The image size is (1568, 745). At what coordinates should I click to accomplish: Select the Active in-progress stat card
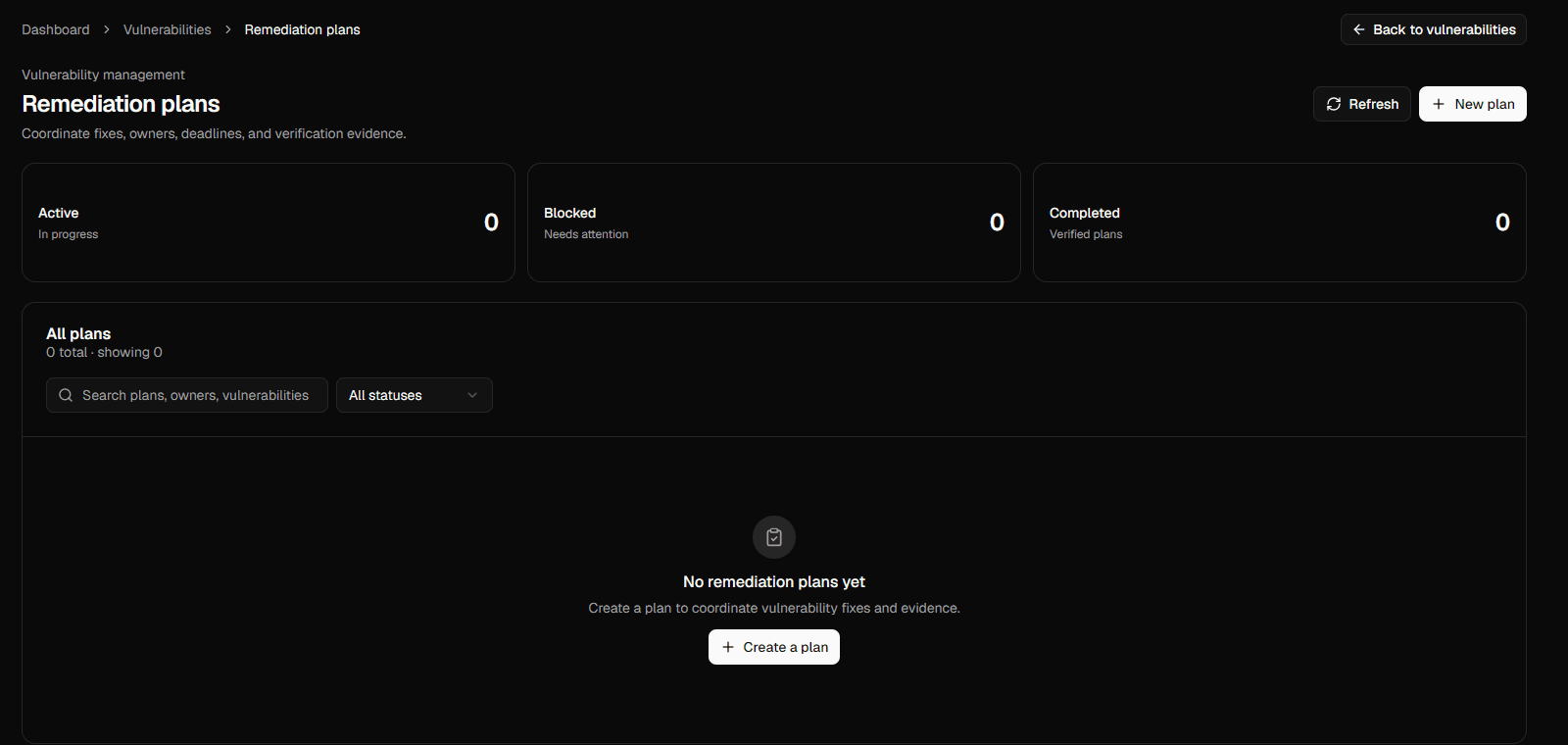point(269,223)
